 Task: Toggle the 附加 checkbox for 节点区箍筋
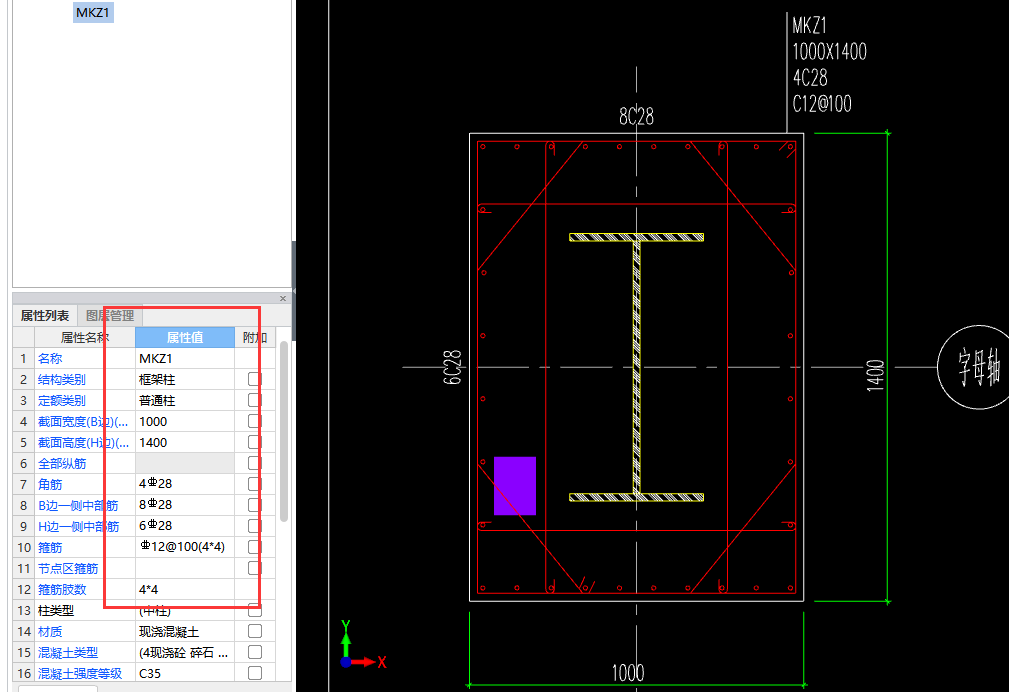click(255, 568)
